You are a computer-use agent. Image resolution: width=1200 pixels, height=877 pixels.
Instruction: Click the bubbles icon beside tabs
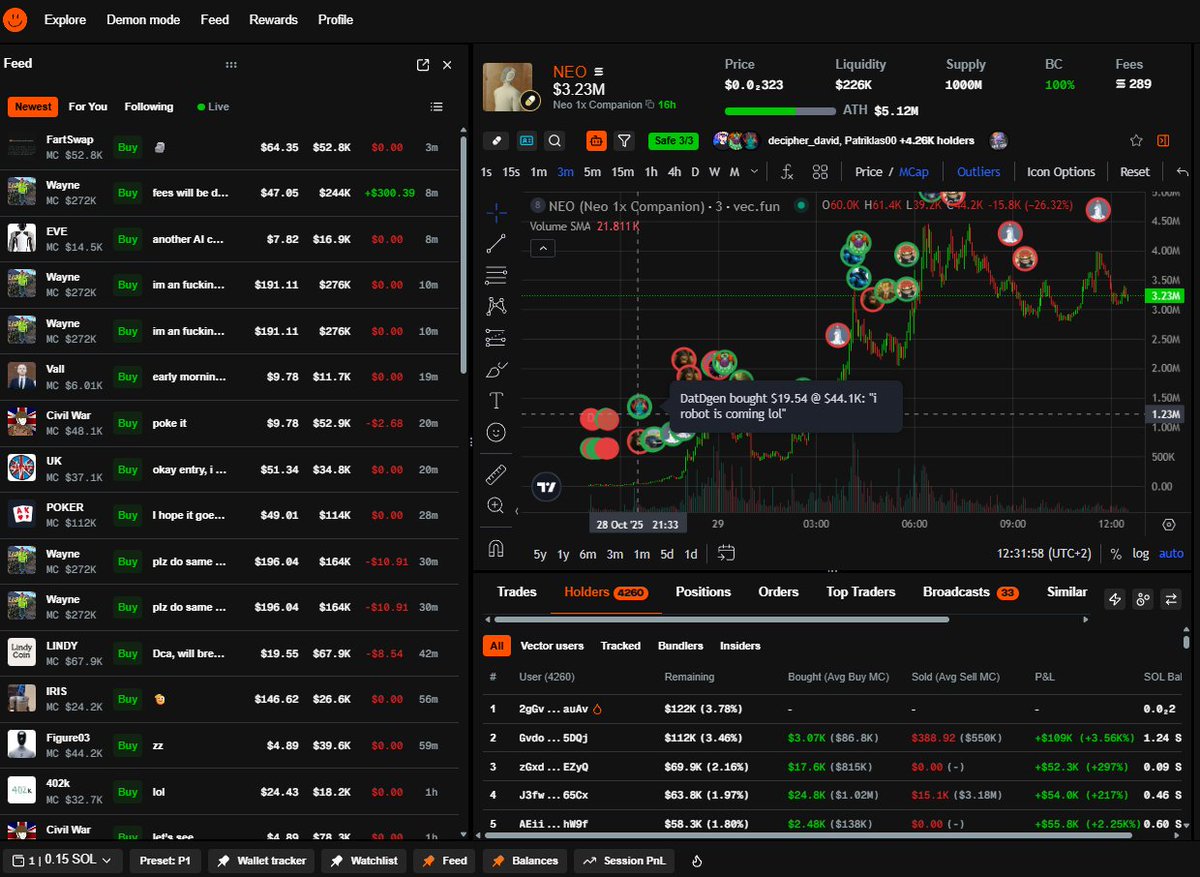click(x=1144, y=599)
